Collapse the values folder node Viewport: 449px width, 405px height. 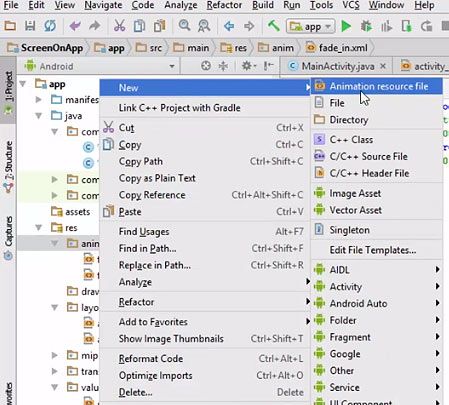click(x=55, y=387)
